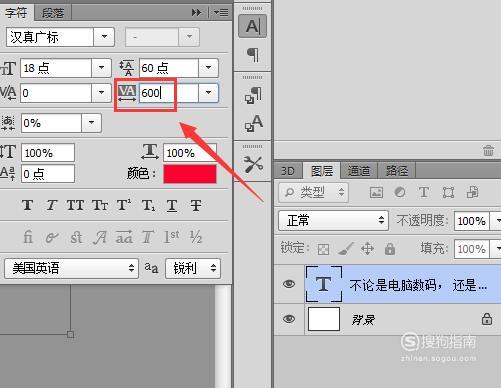
Task: Open the leading 60 点 dropdown arrow
Action: (x=208, y=68)
